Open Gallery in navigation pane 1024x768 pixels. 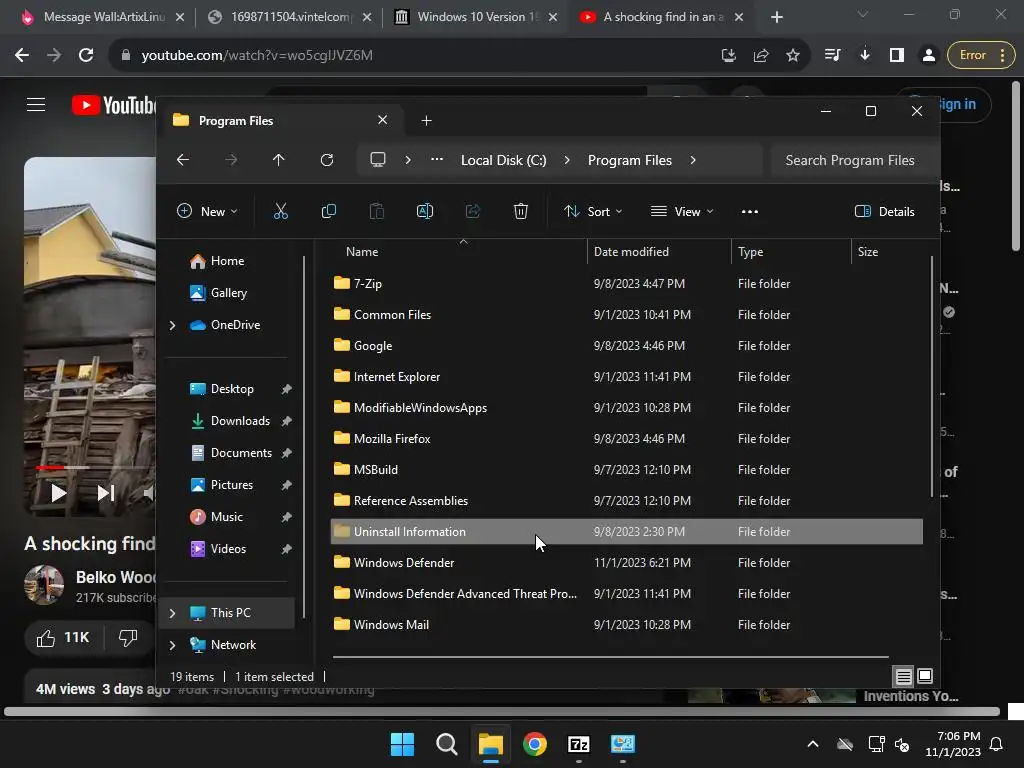[229, 293]
